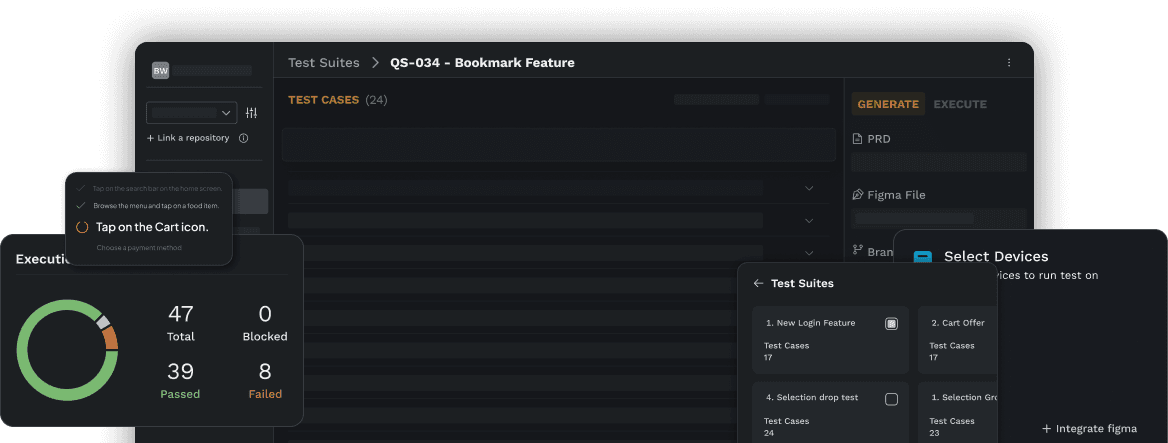Click Link a repository
This screenshot has width=1168, height=443.
tap(188, 138)
